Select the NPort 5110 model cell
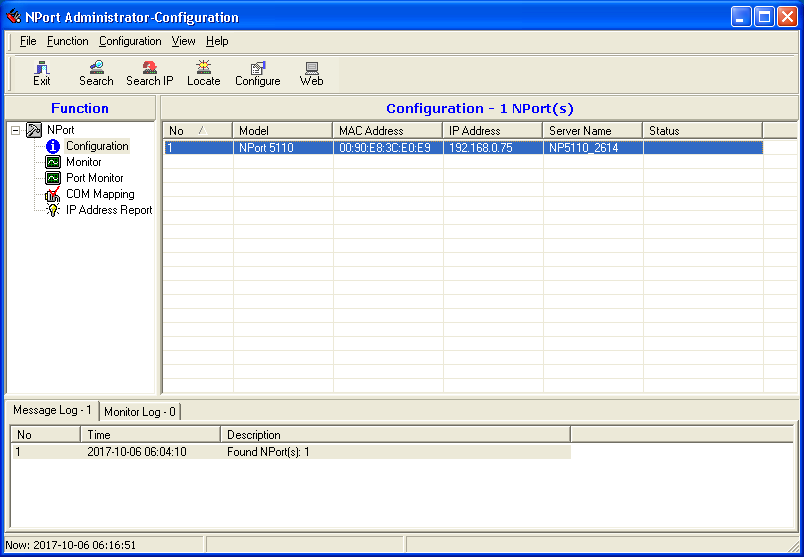804x557 pixels. 283,148
